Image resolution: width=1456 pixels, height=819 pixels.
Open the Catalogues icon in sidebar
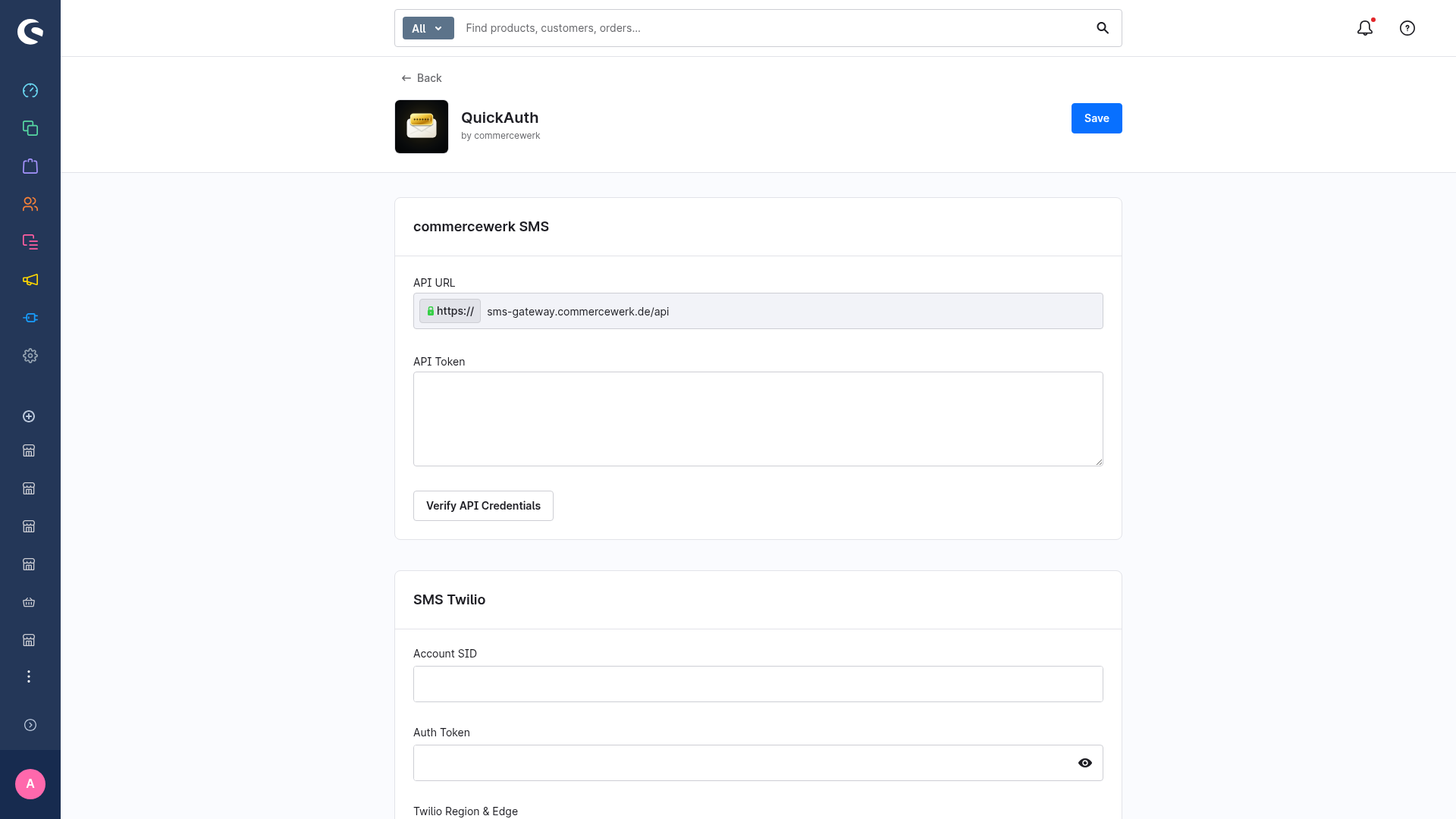click(30, 128)
